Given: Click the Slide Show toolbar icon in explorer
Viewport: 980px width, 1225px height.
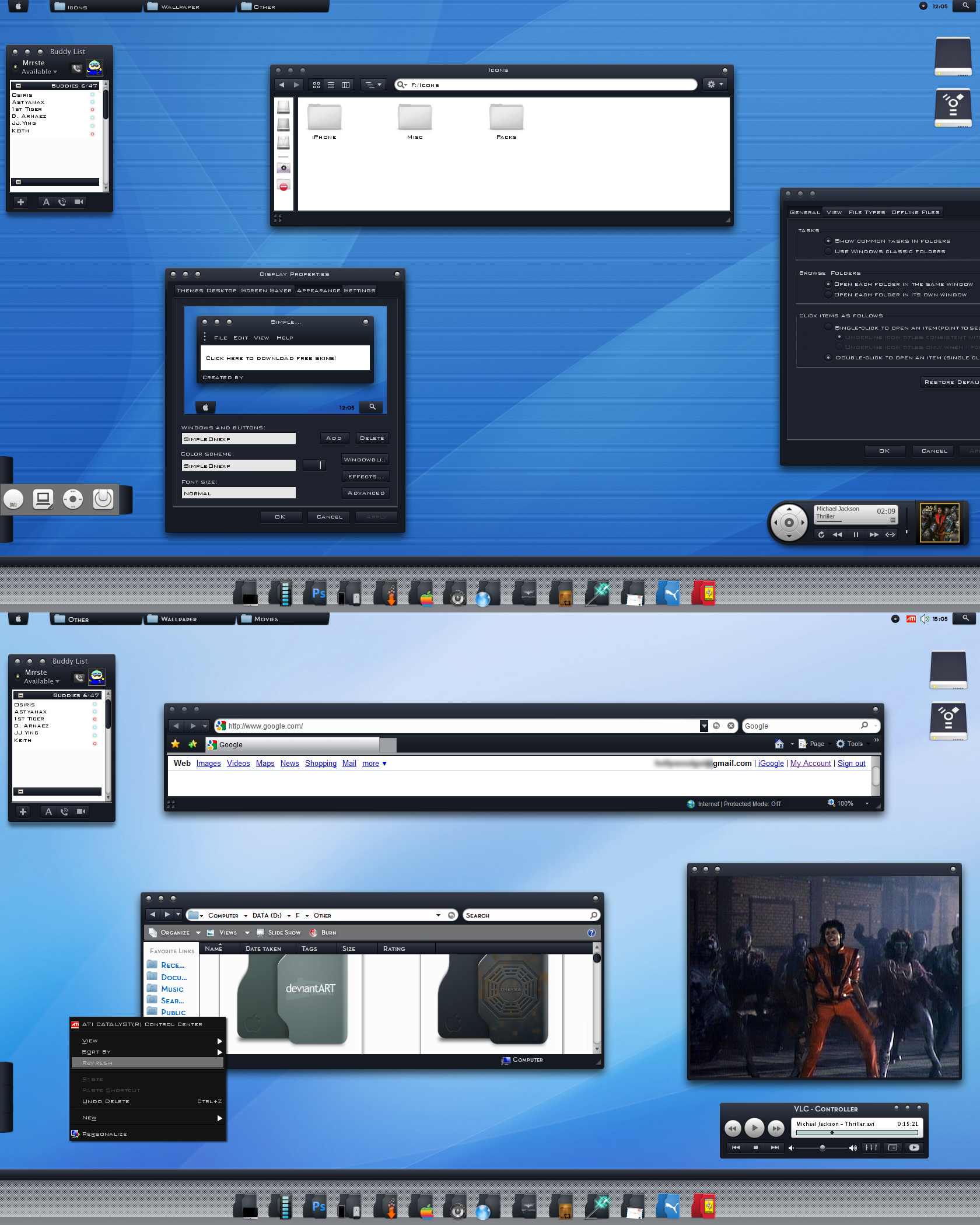Looking at the screenshot, I should pyautogui.click(x=261, y=933).
